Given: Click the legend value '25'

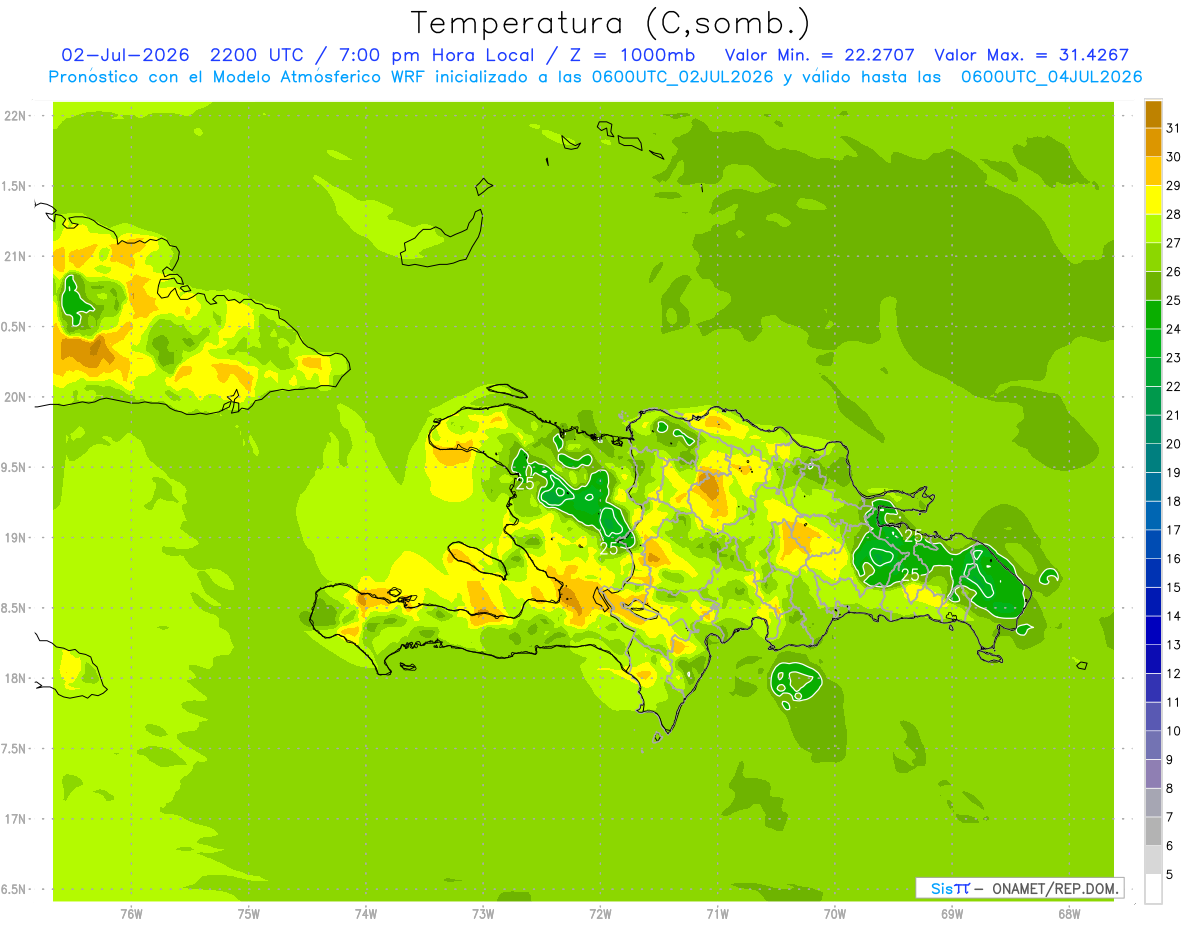Looking at the screenshot, I should [1174, 300].
